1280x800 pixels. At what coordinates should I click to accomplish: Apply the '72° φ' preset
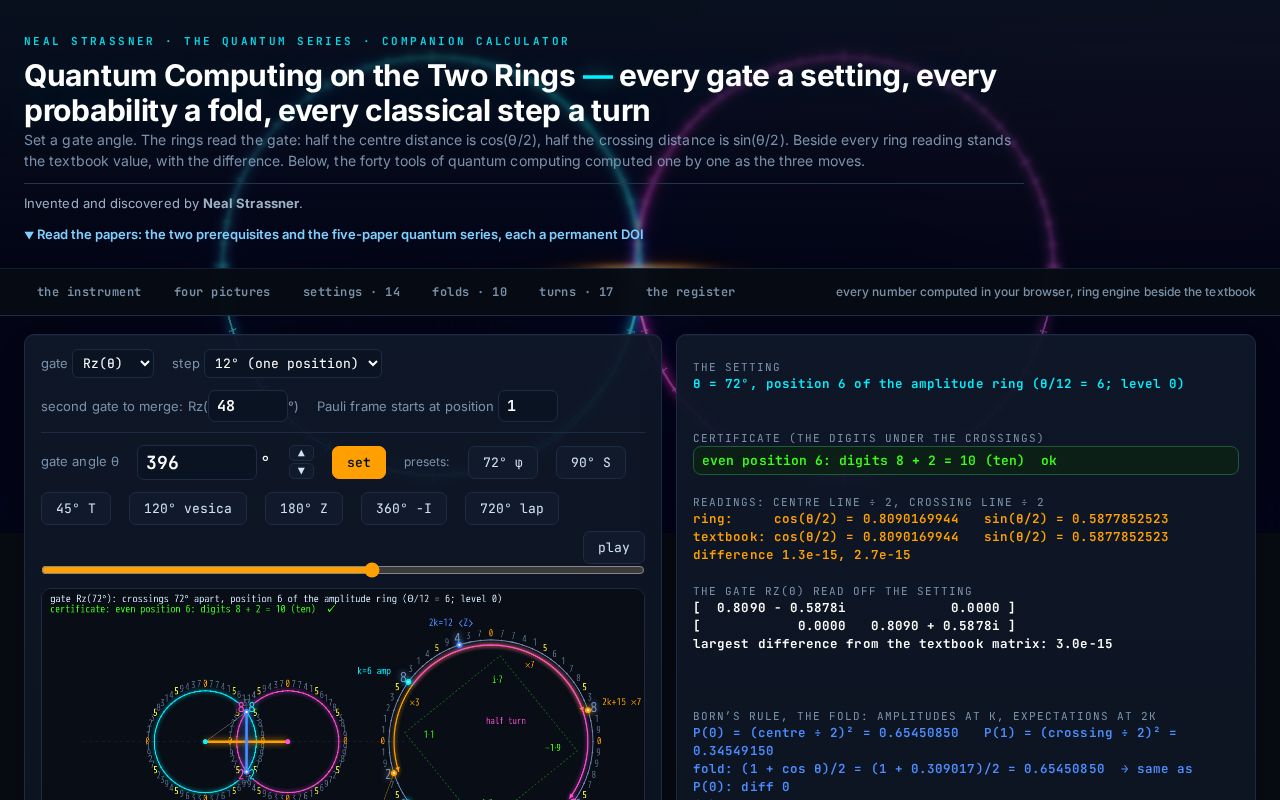coord(503,462)
